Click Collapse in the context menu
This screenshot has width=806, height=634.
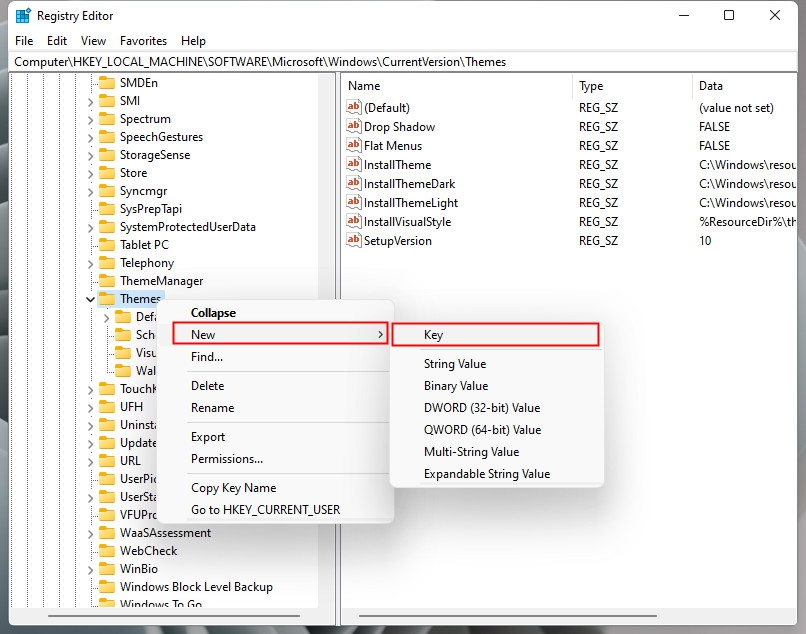pos(276,313)
